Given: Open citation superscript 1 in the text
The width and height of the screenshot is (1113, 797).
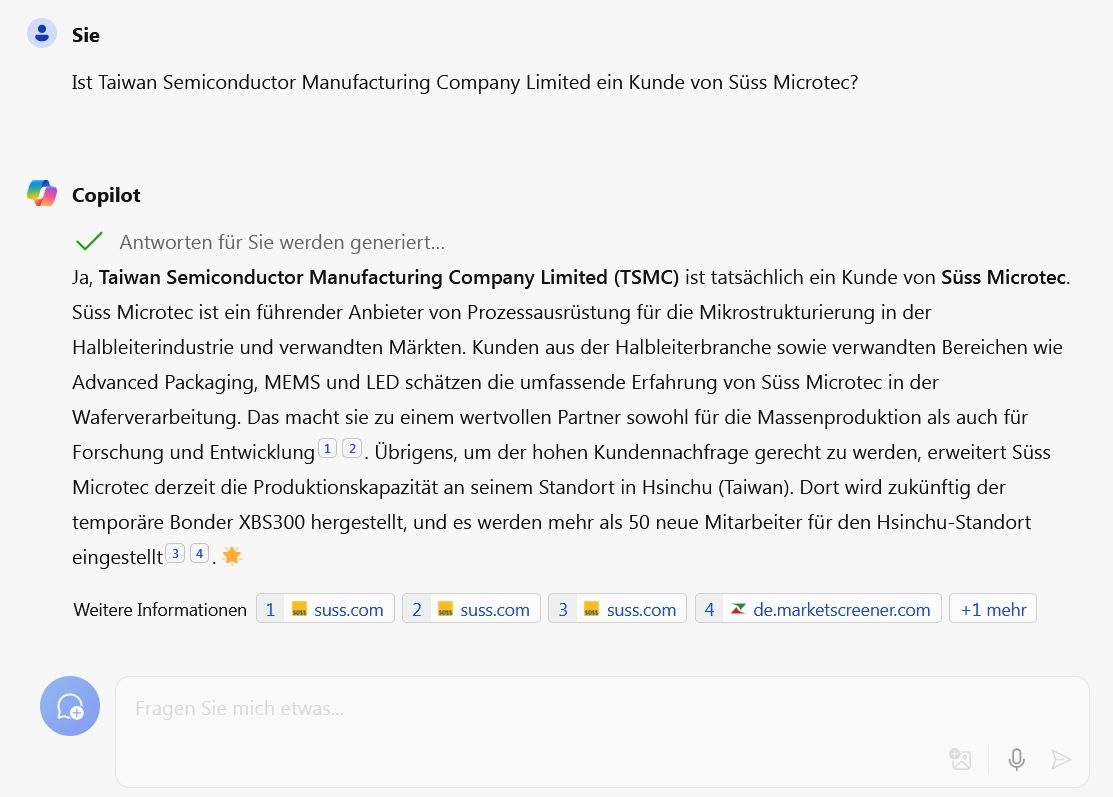Looking at the screenshot, I should [x=327, y=448].
